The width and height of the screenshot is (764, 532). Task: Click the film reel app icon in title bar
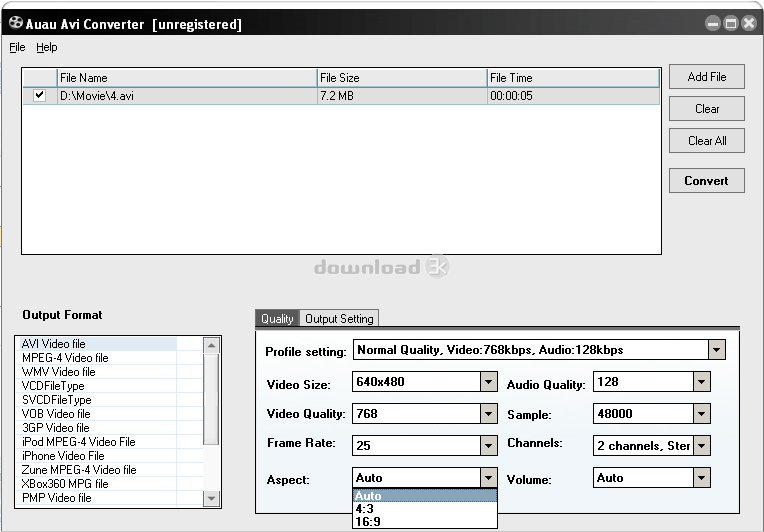pyautogui.click(x=16, y=23)
